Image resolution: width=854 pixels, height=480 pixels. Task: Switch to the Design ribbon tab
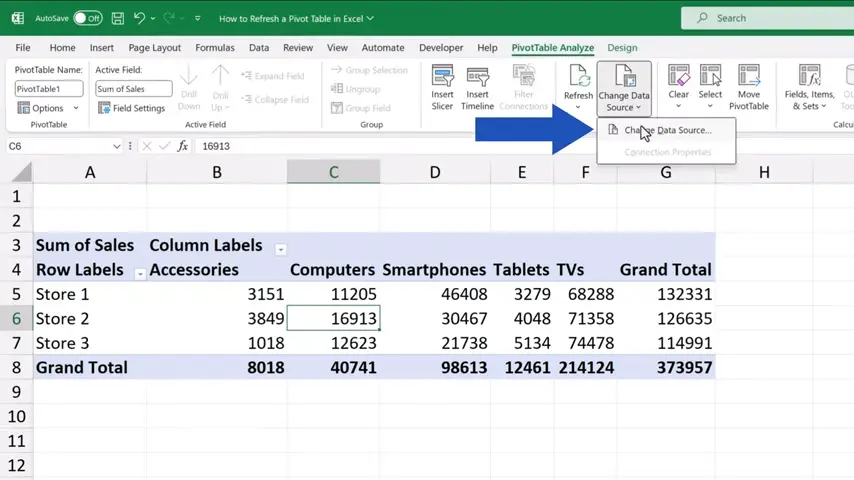tap(621, 47)
